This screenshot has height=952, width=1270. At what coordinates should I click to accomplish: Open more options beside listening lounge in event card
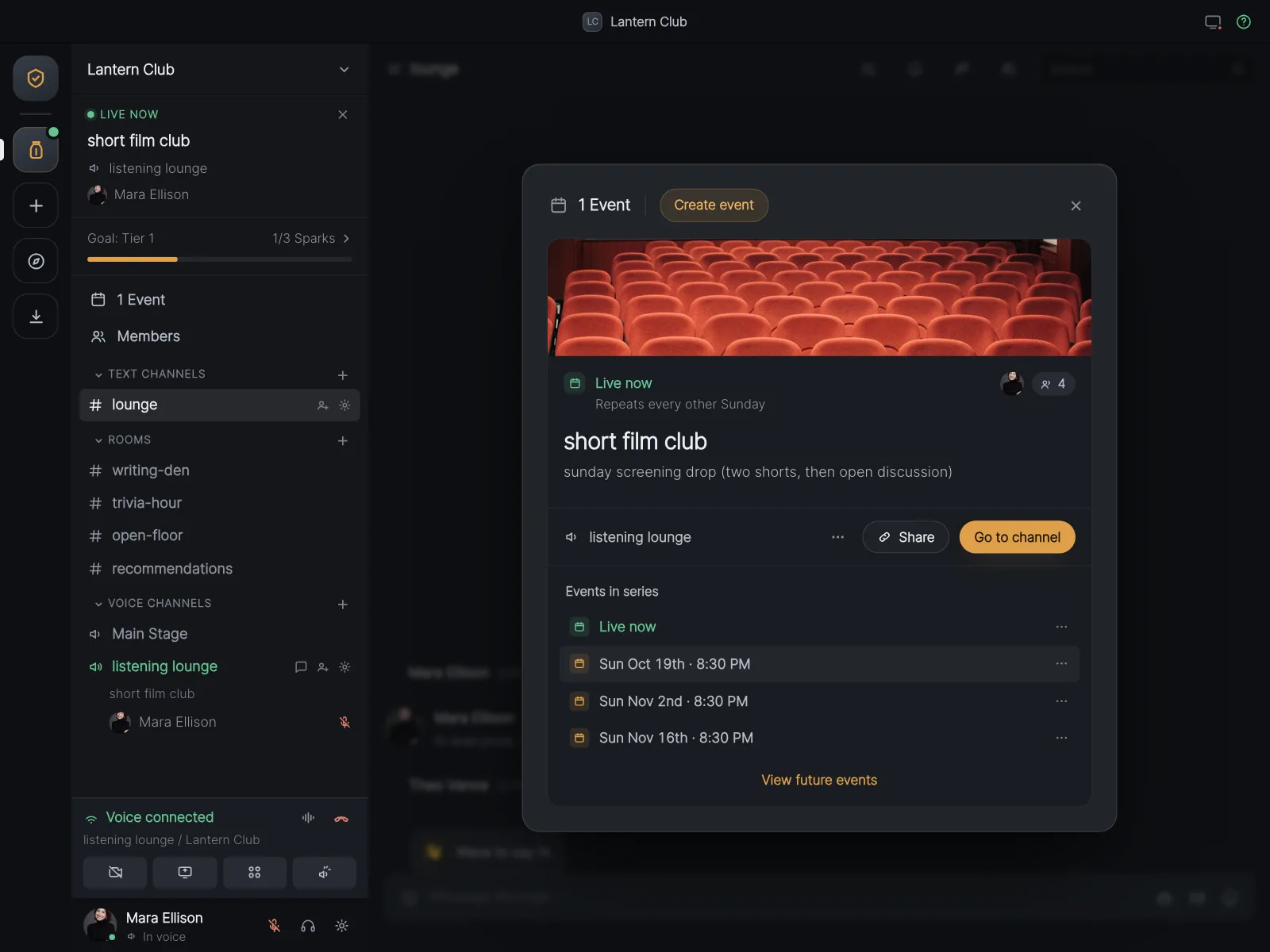[837, 537]
